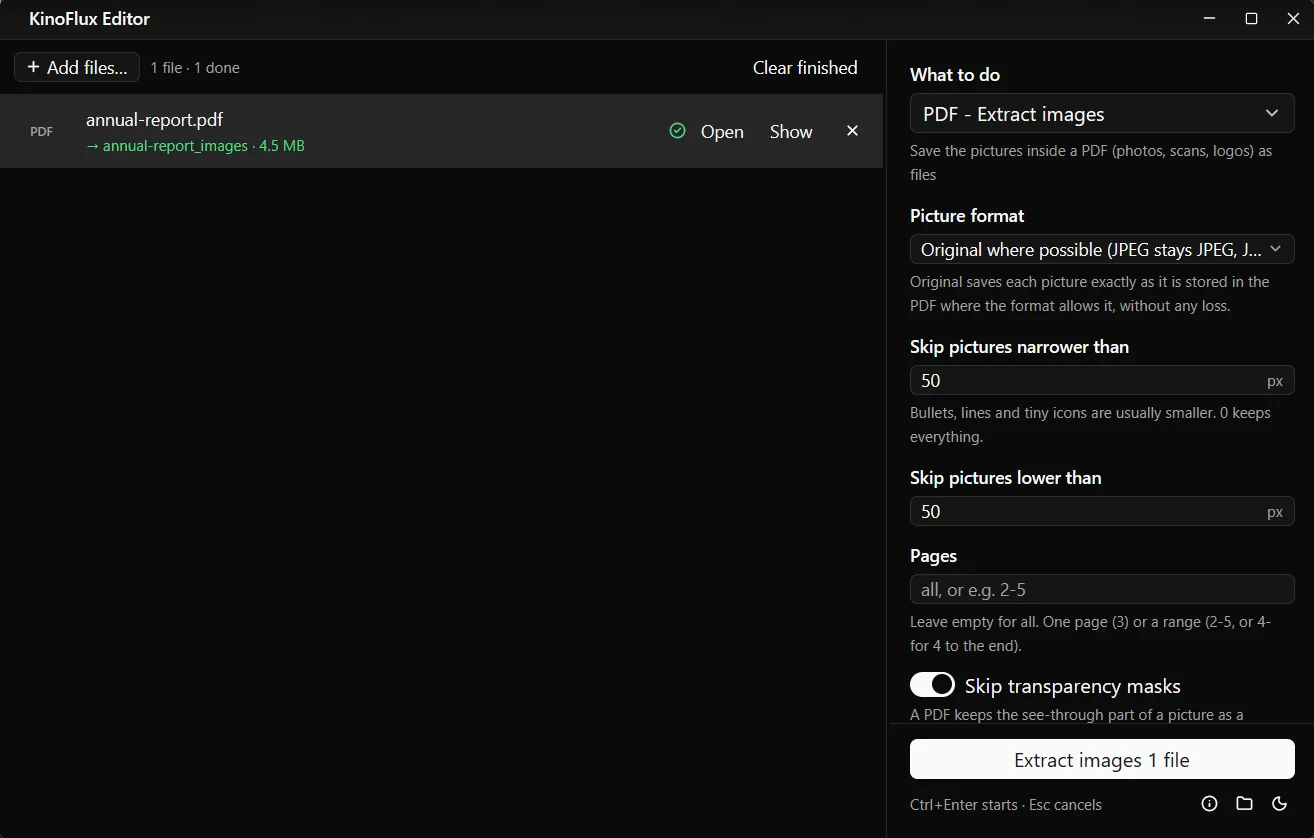Close the KinoFlux Editor window
1314x838 pixels.
1293,19
